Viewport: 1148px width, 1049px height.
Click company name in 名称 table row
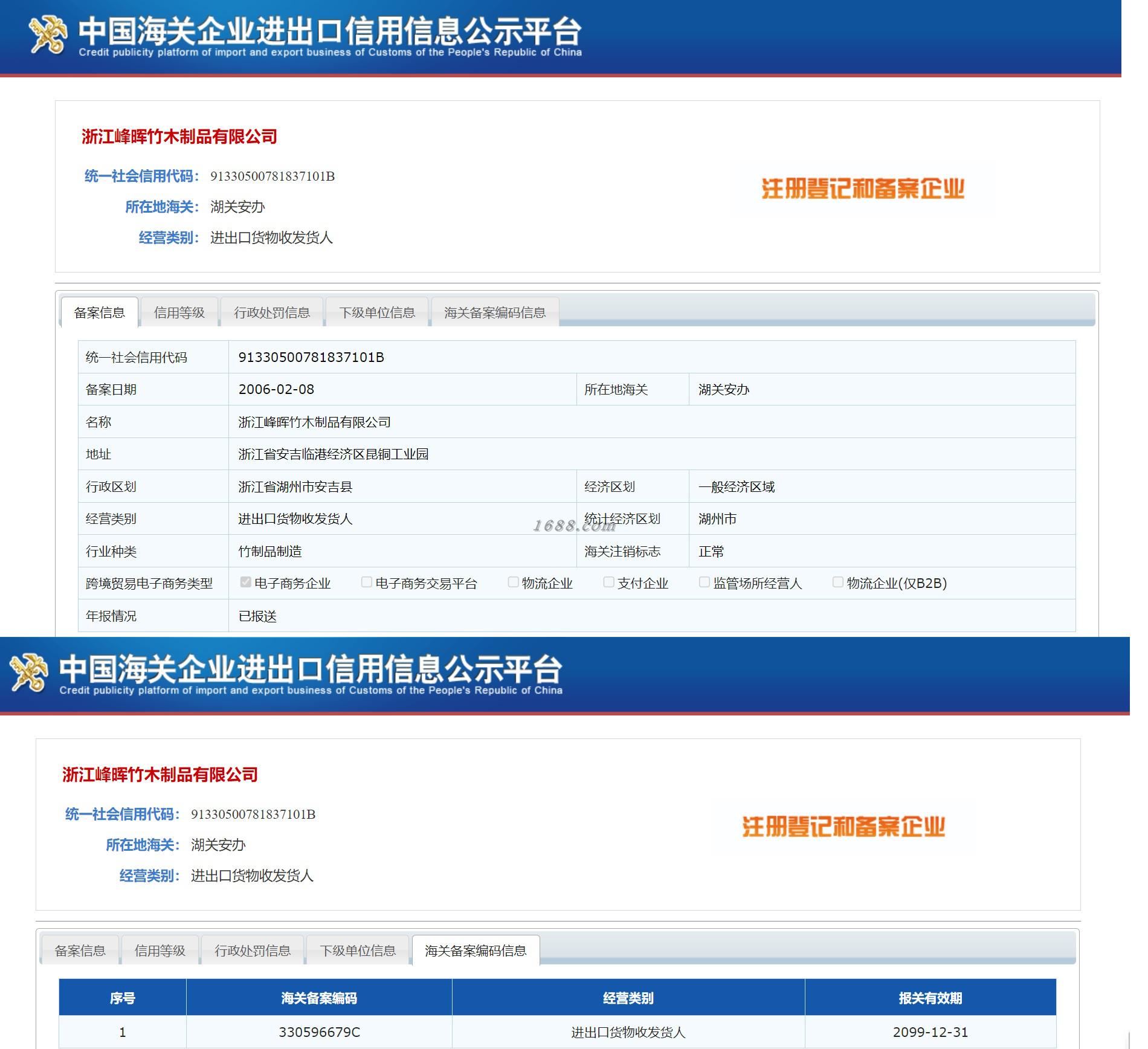314,422
